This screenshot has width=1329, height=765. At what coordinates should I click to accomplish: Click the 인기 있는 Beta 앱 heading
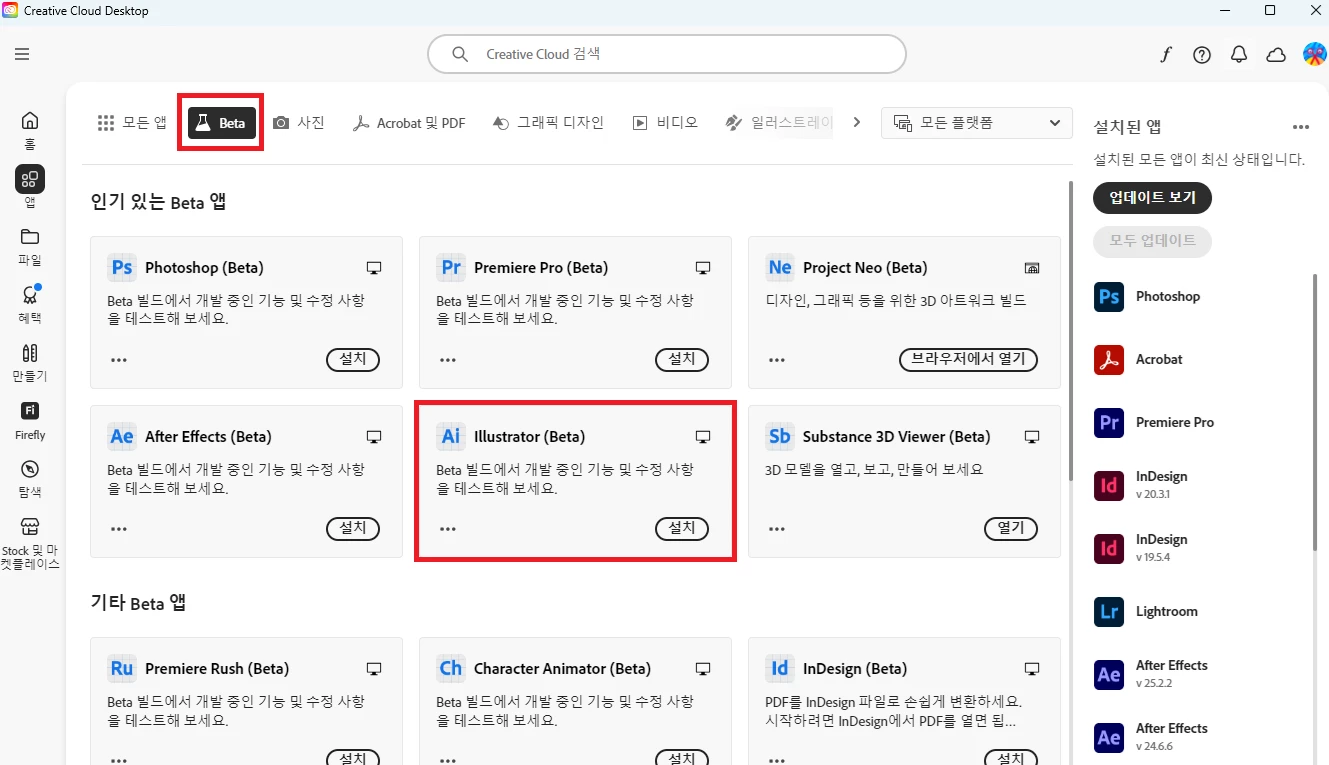click(158, 202)
